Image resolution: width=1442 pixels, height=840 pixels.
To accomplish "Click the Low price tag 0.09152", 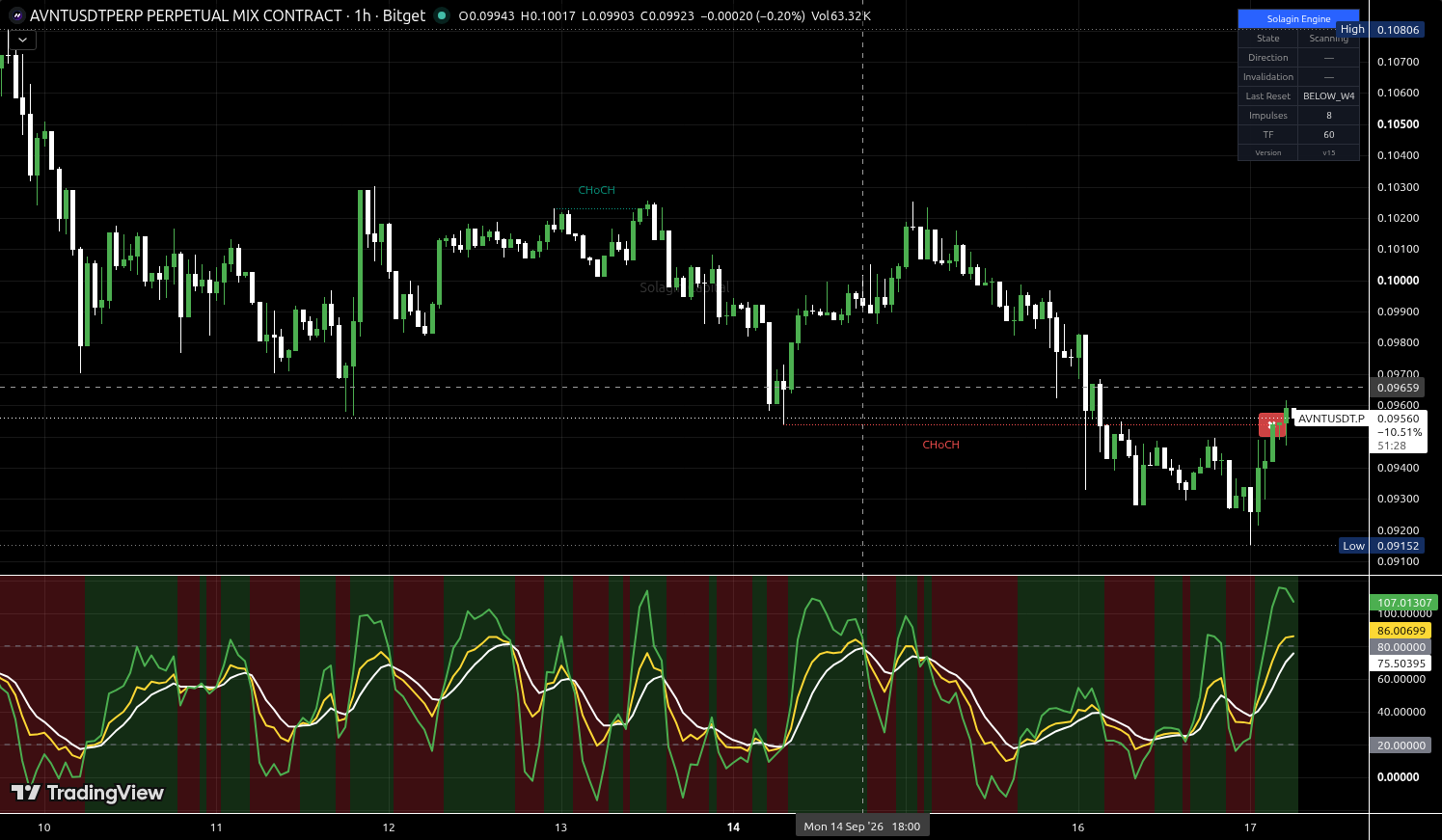I will coord(1399,546).
